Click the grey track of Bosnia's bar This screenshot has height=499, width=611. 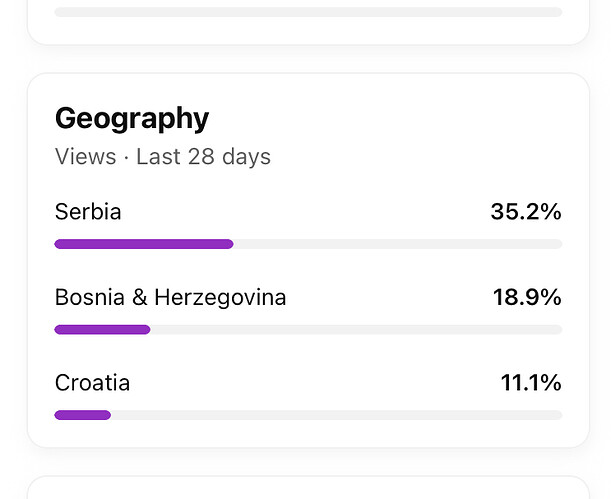356,330
